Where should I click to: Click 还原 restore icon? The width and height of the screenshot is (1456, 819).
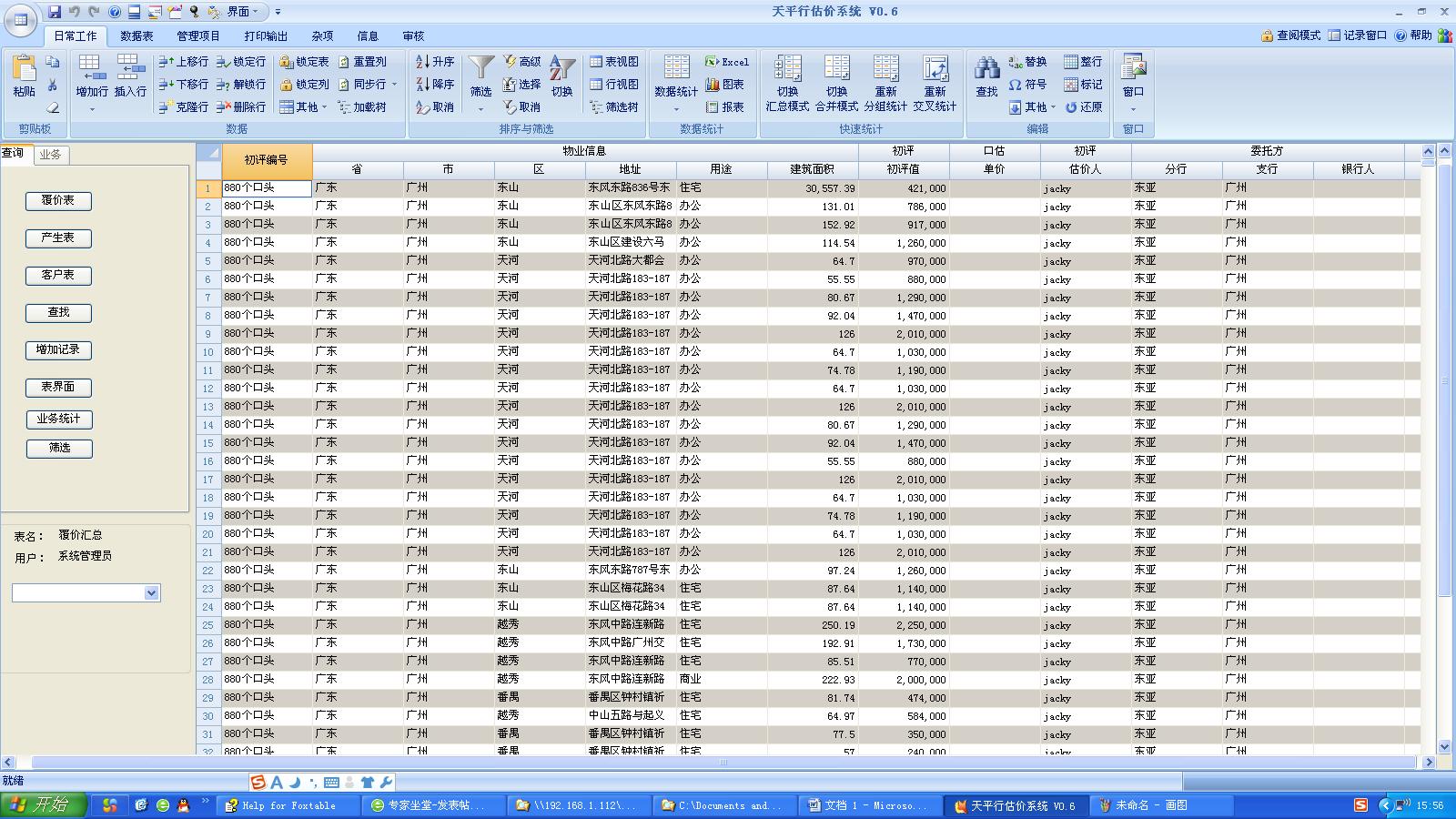pos(1084,107)
